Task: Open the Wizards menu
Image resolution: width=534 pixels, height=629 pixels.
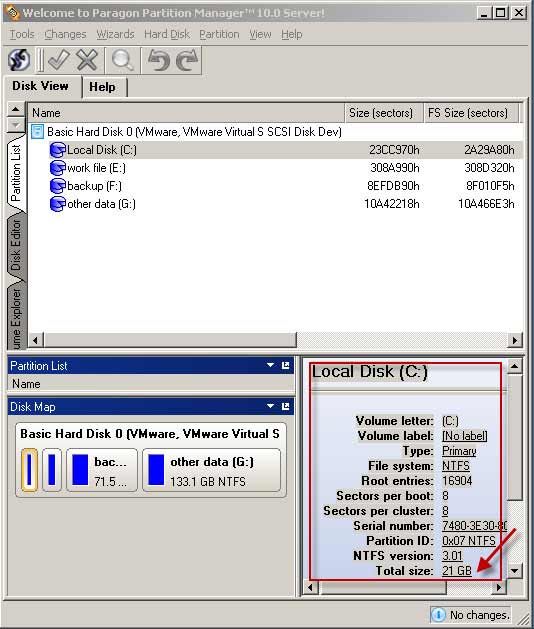Action: (115, 34)
